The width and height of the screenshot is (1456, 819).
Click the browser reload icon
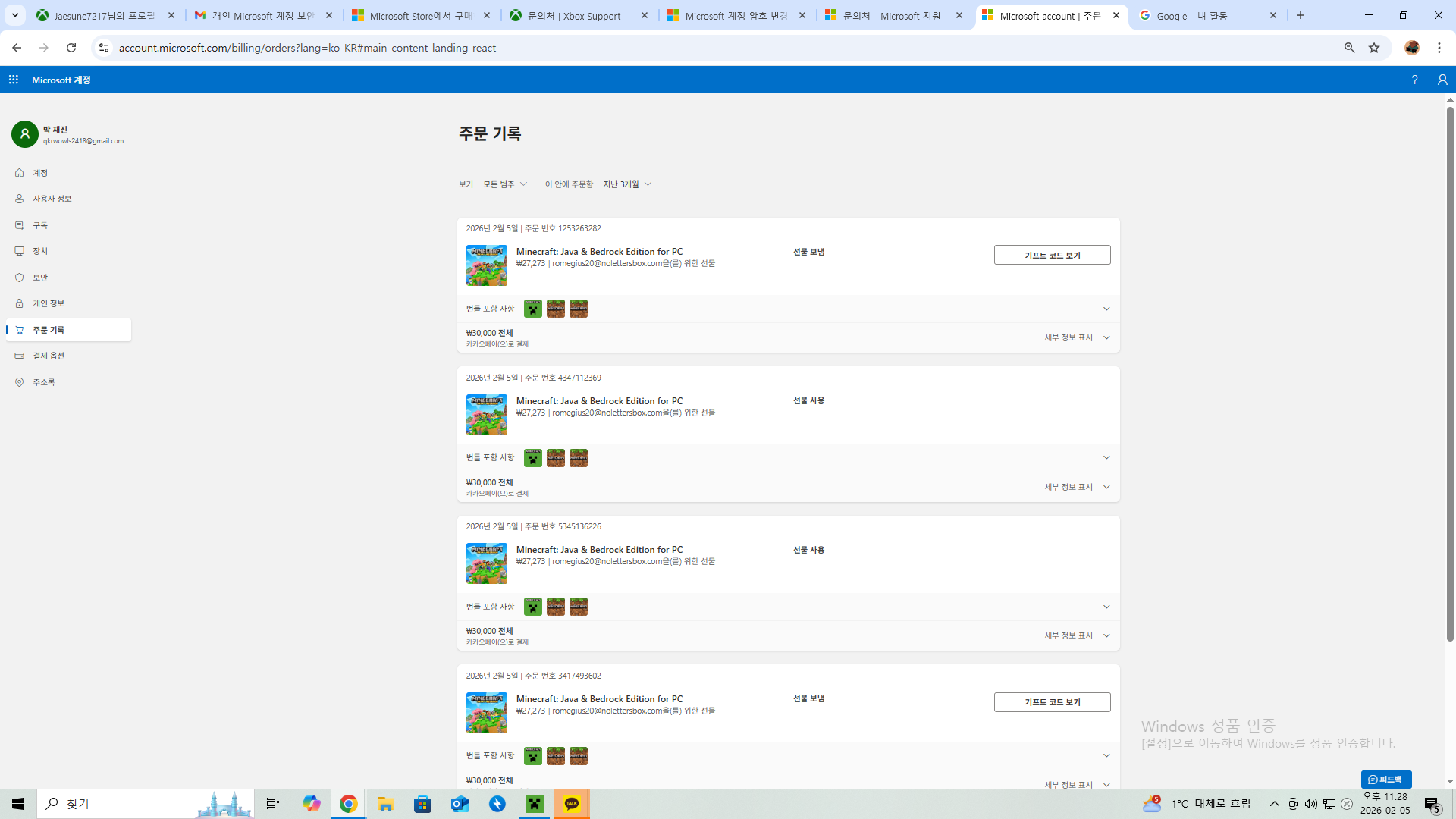71,48
